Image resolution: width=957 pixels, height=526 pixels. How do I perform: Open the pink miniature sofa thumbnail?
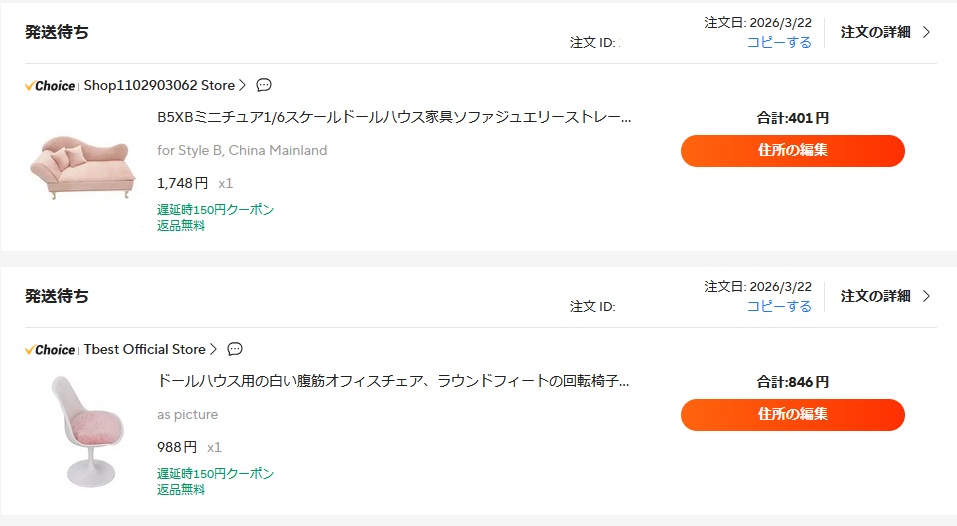[82, 167]
